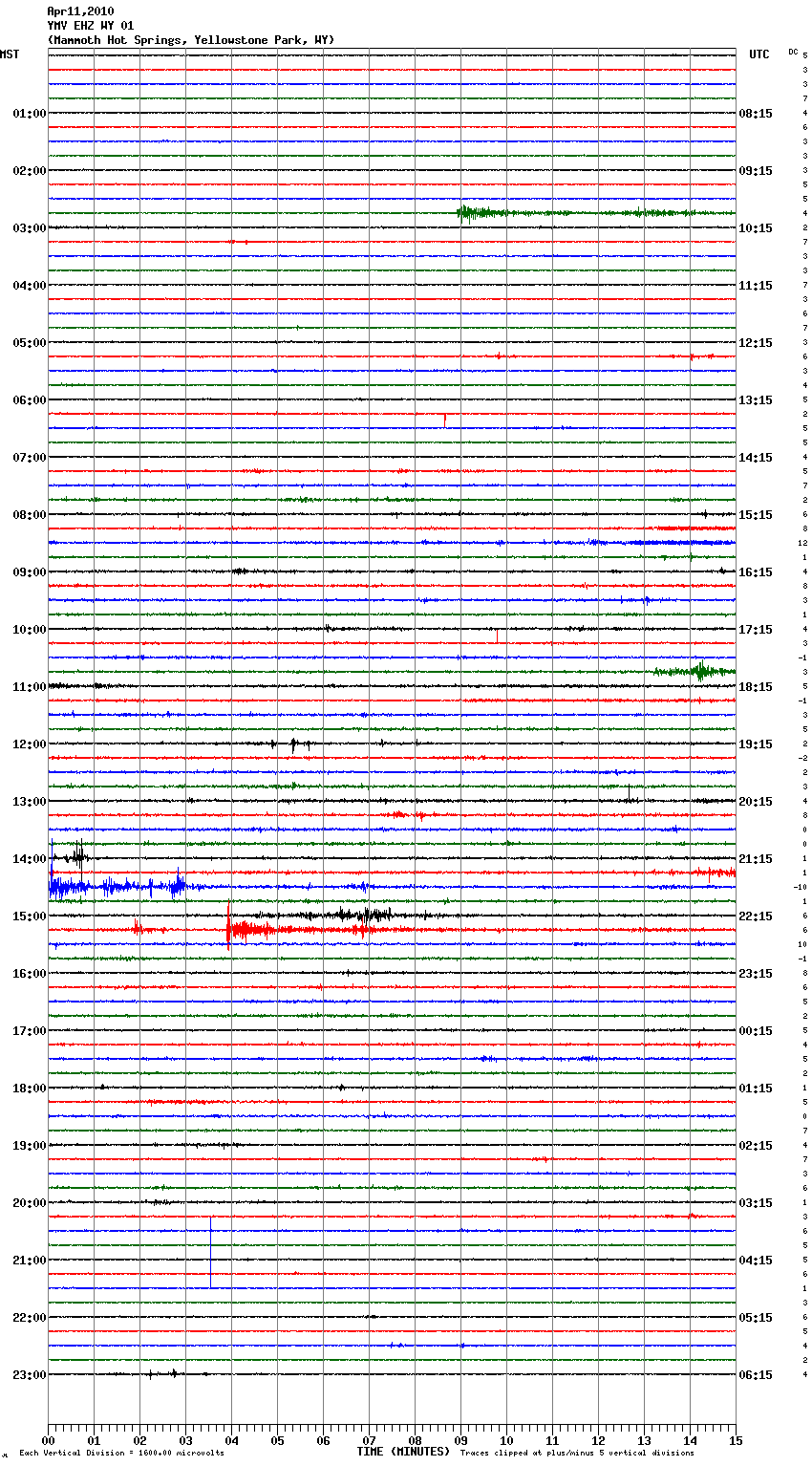Click the '03' tick on the minutes axis
Screen dimensions: 812x1466
point(185,1440)
